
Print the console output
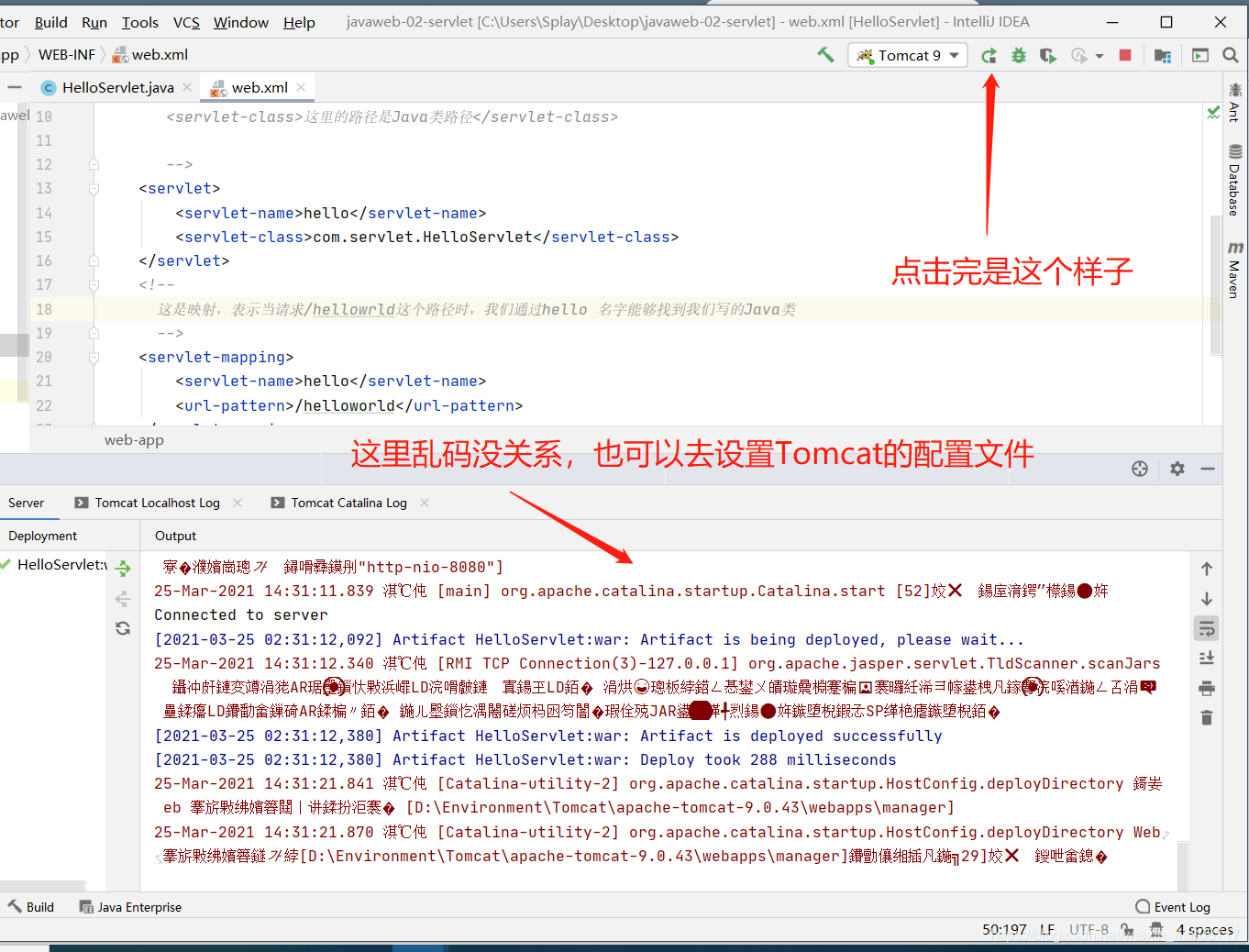1207,688
